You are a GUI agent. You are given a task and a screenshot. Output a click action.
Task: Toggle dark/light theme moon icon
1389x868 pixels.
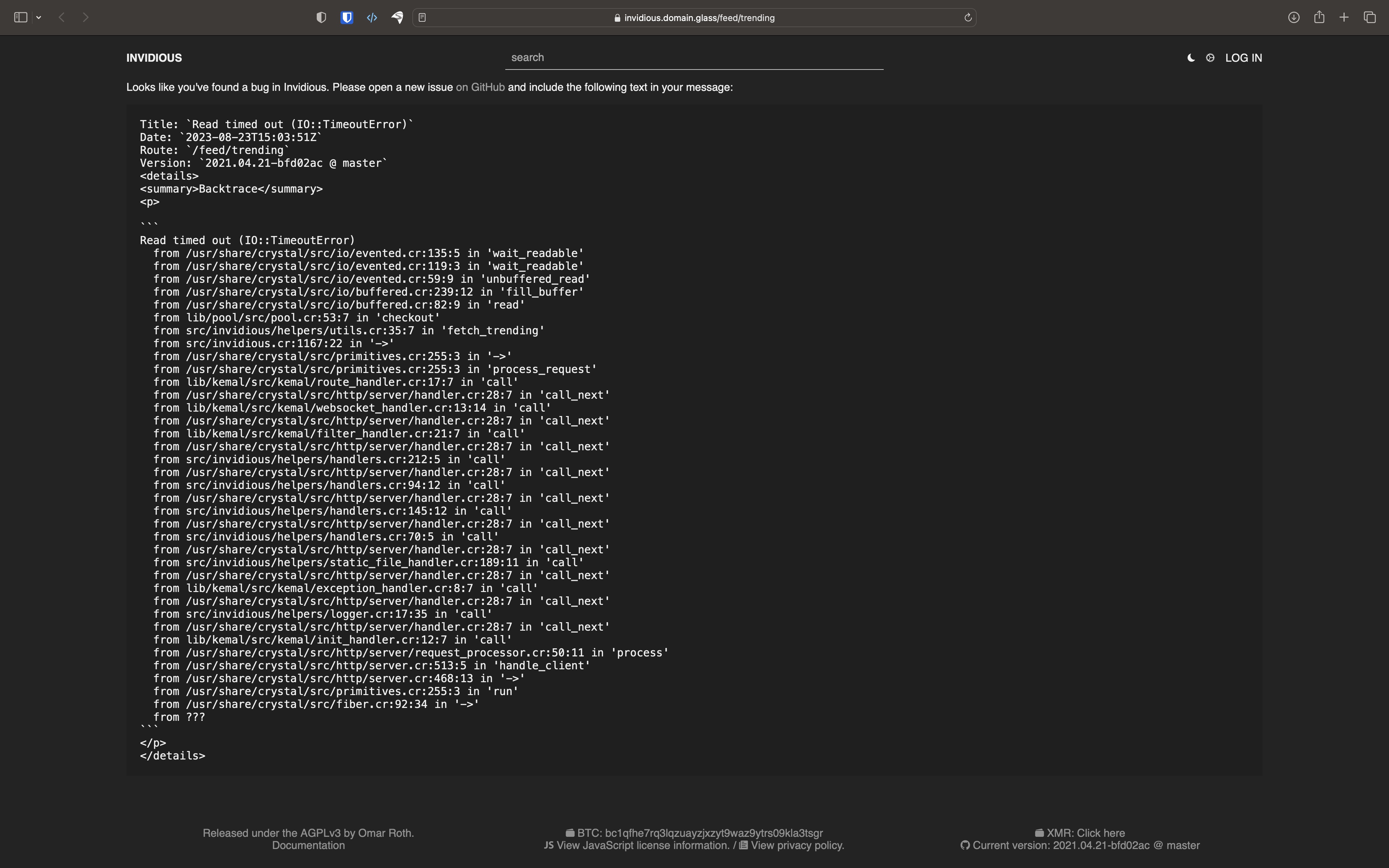click(1191, 58)
